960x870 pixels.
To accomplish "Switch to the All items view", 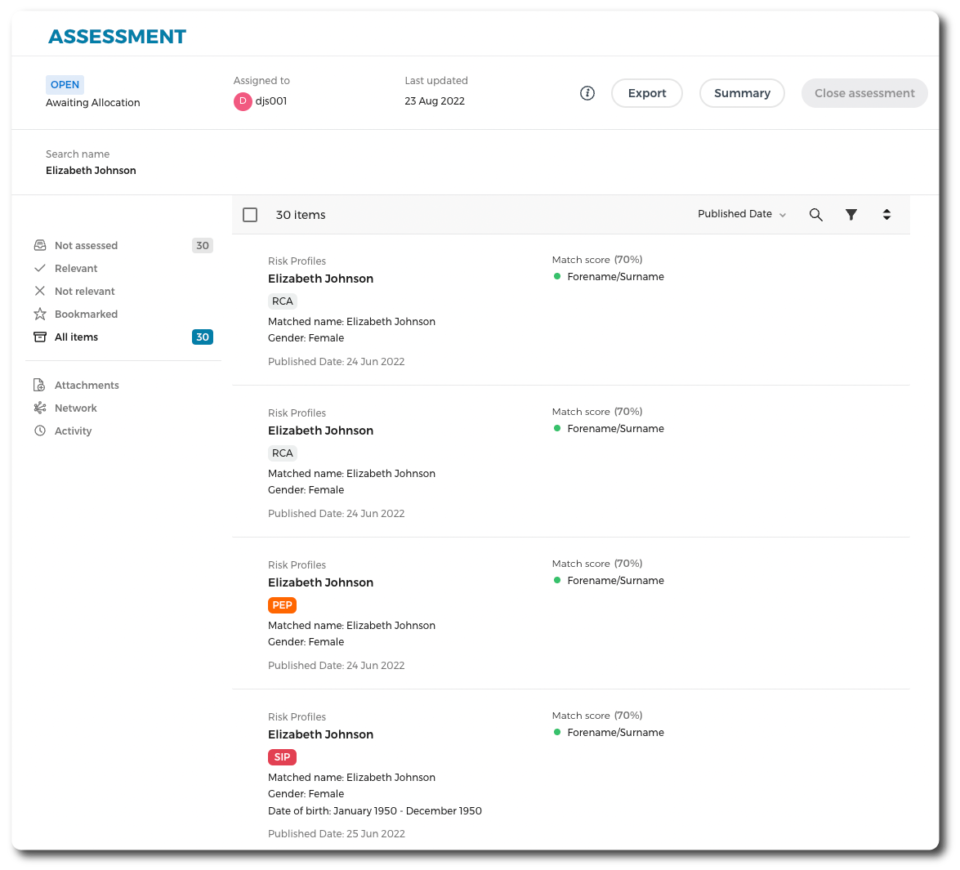I will point(77,337).
